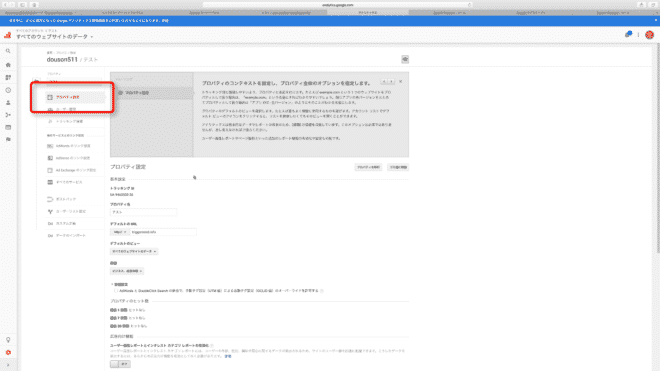Toggle demographics reports switch オフ
The image size is (660, 371).
(x=120, y=364)
